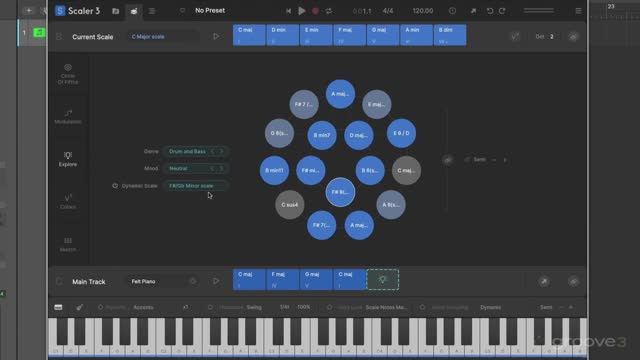This screenshot has height=360, width=640.
Task: Click the E 9 / D chord bubble
Action: (x=401, y=133)
